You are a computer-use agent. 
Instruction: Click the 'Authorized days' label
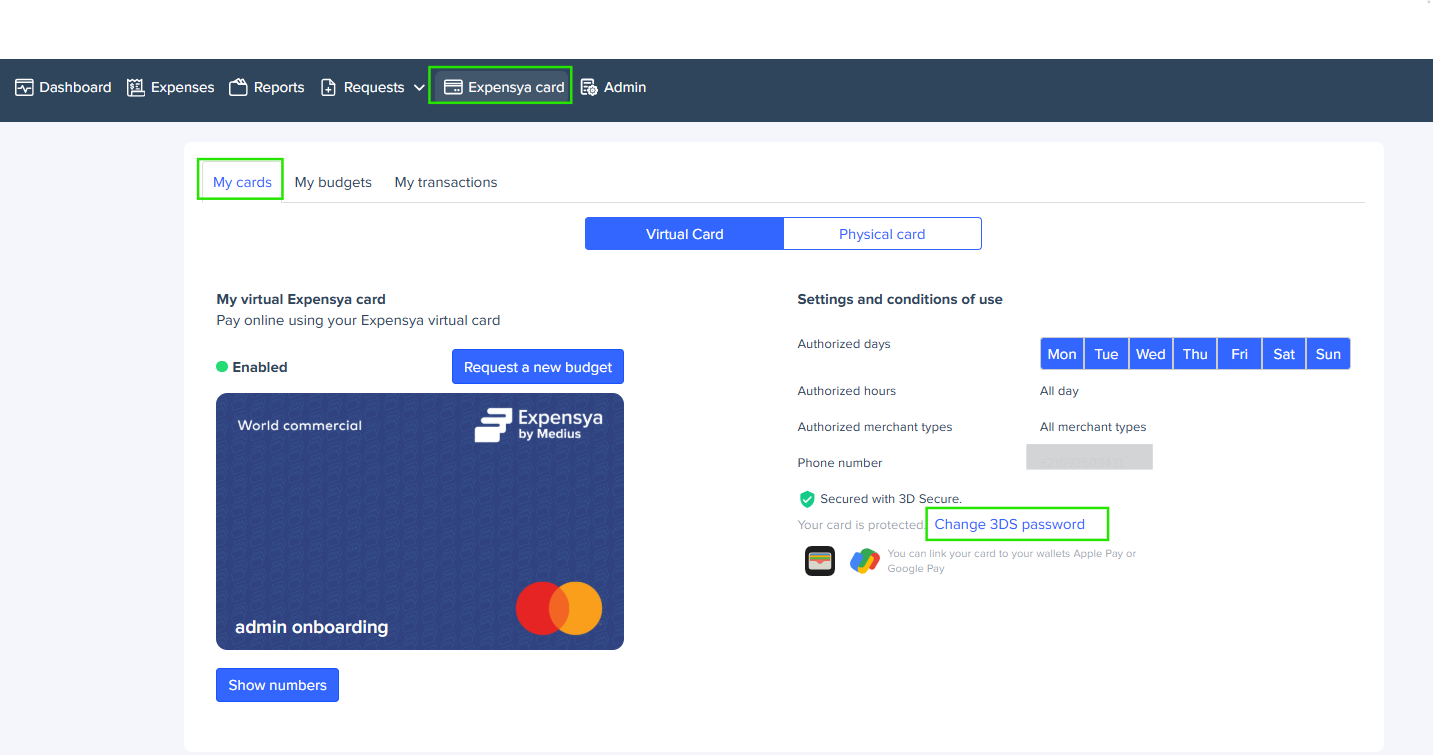click(844, 344)
